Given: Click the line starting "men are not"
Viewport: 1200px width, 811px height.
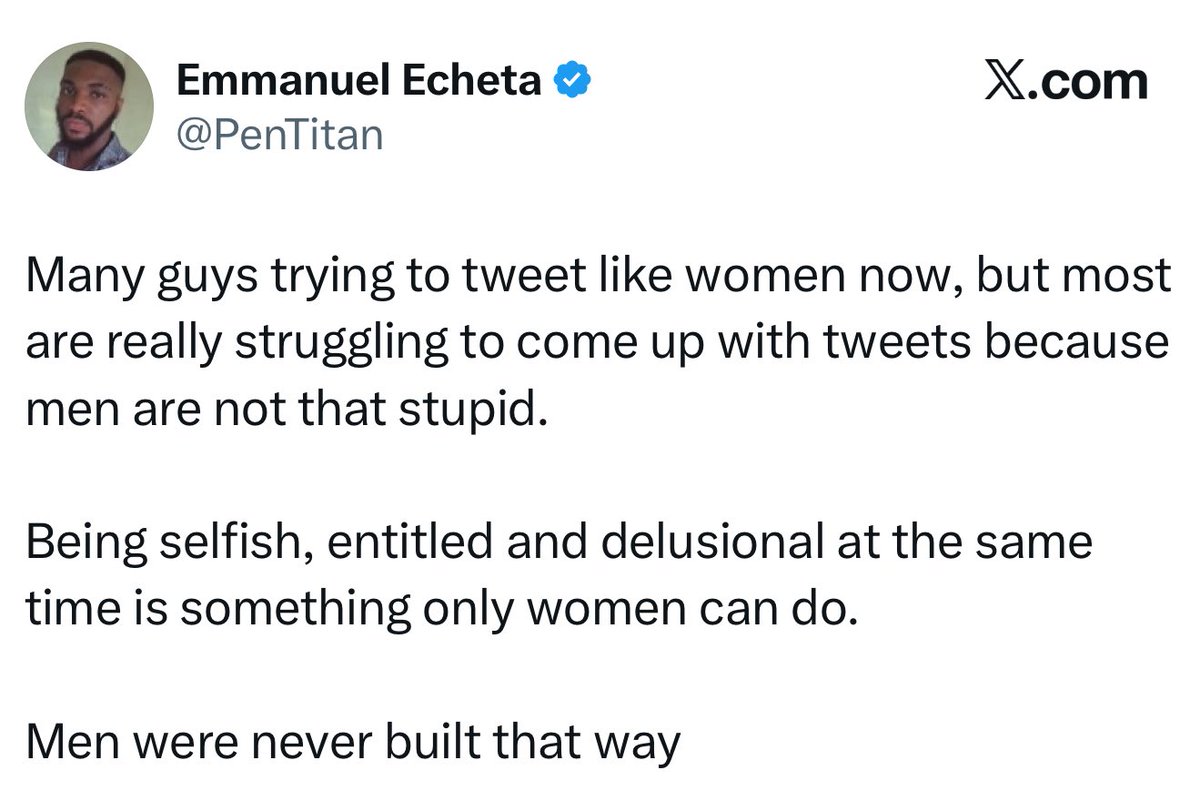Looking at the screenshot, I should (288, 410).
